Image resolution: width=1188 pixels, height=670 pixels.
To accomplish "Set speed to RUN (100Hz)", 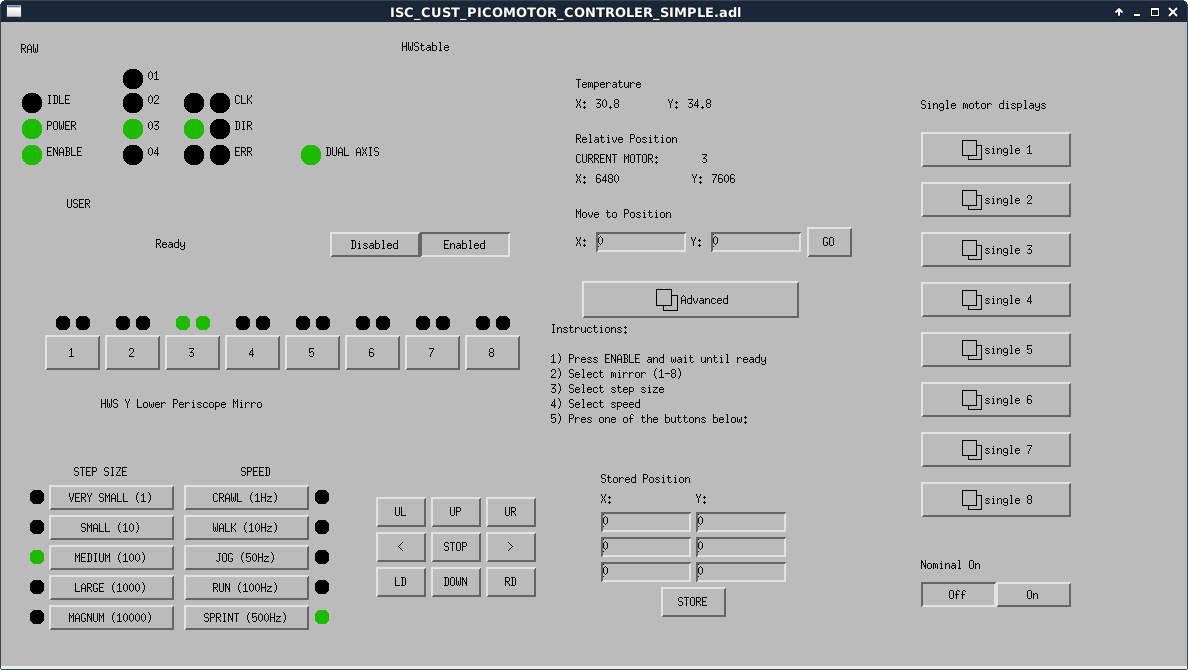I will pos(245,588).
